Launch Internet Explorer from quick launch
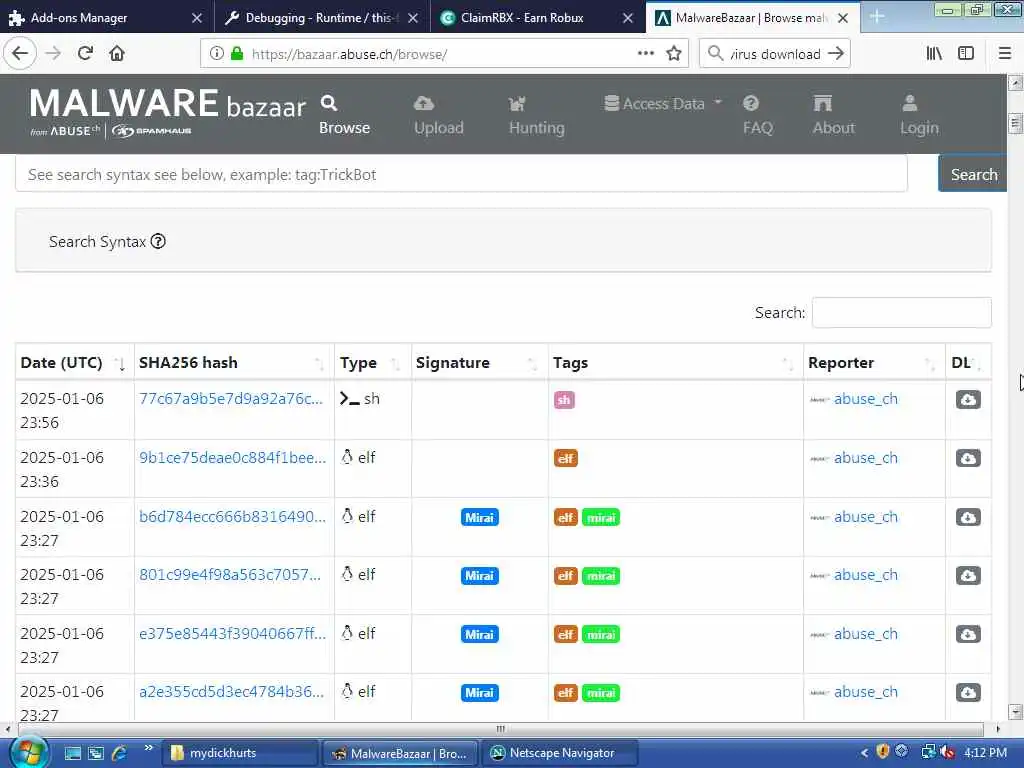Viewport: 1024px width, 768px height. click(x=120, y=753)
